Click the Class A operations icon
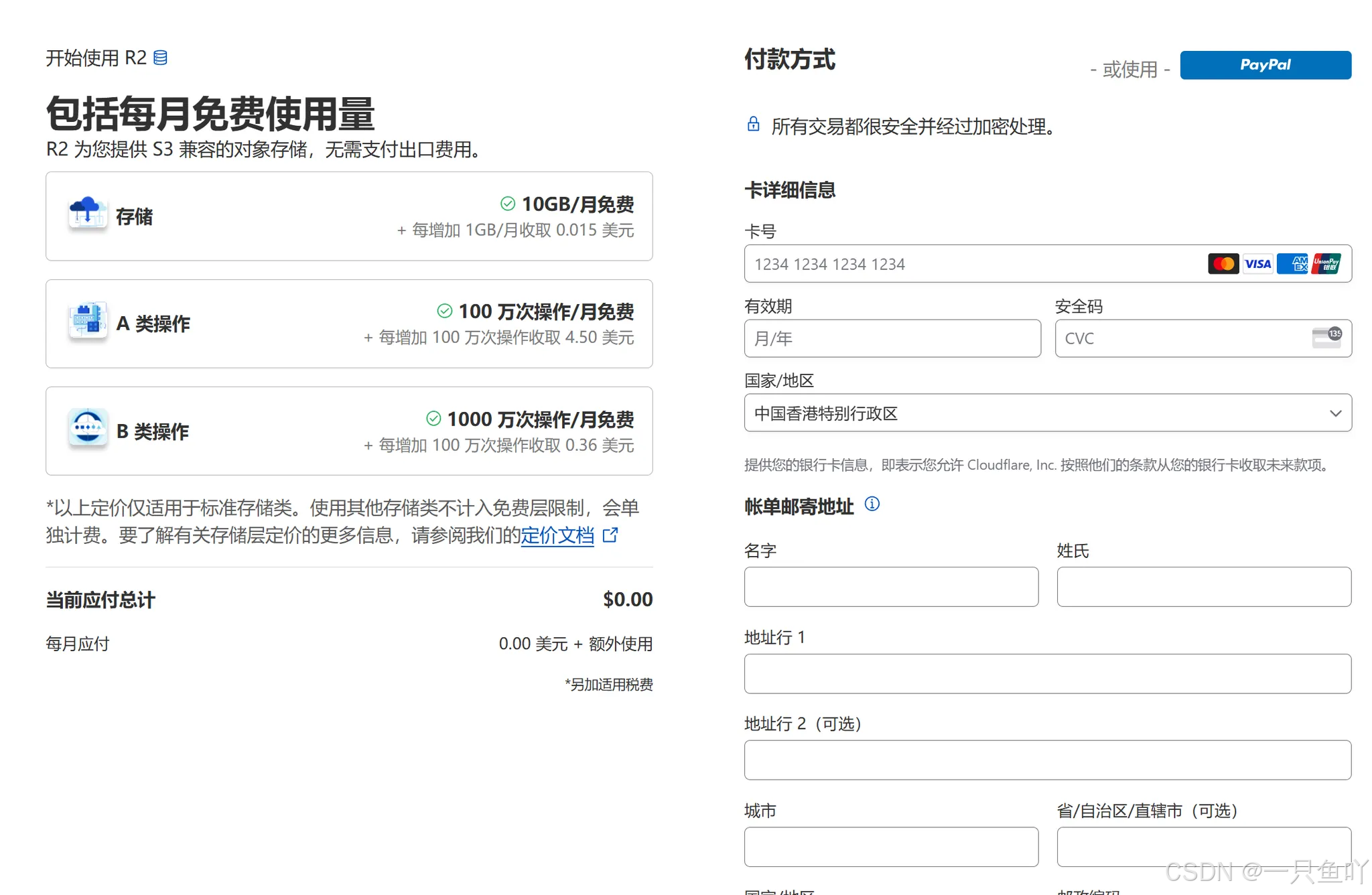 pyautogui.click(x=88, y=321)
